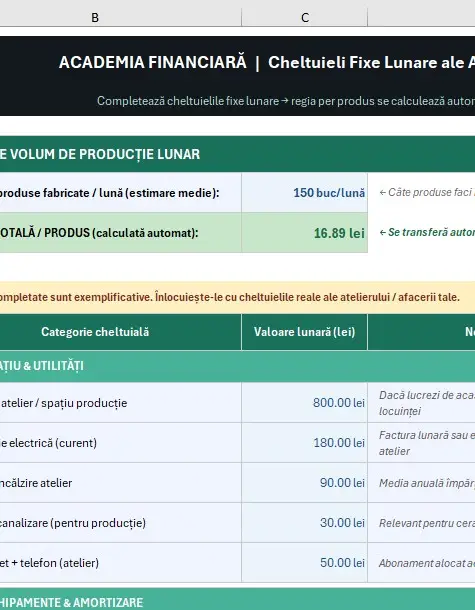The image size is (475, 610).
Task: Edit the '50.00 lei' phone value
Action: 305,563
